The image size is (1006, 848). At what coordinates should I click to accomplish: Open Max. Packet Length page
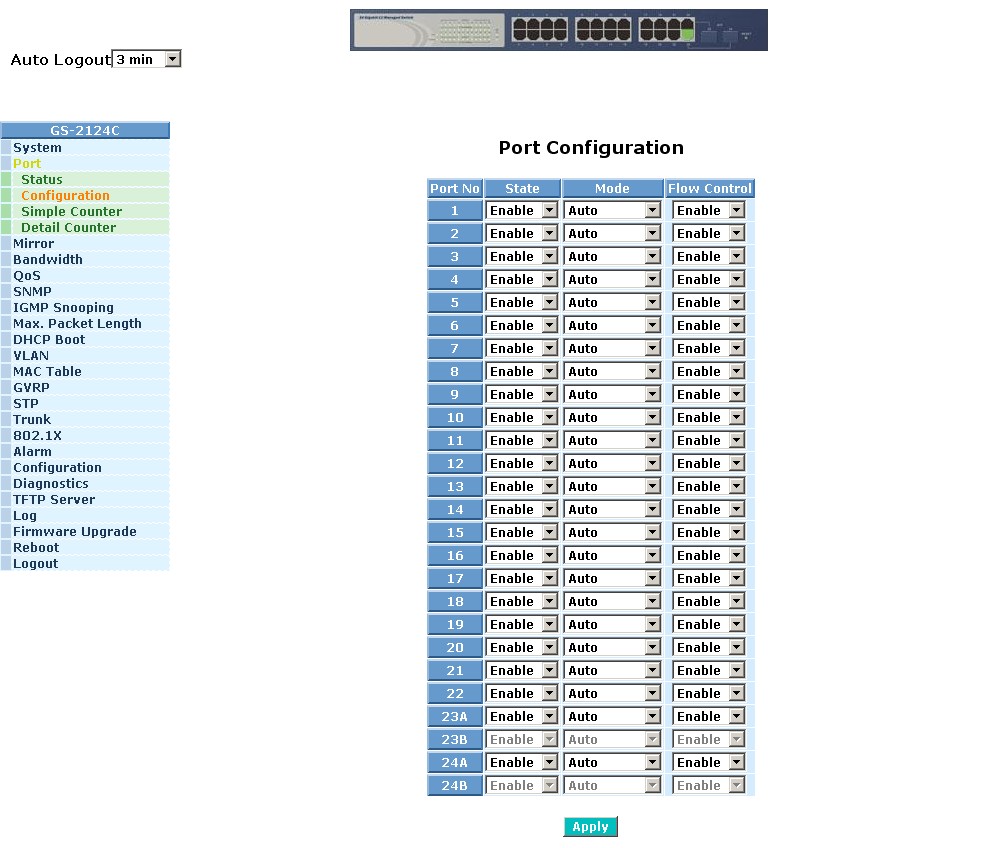coord(77,324)
